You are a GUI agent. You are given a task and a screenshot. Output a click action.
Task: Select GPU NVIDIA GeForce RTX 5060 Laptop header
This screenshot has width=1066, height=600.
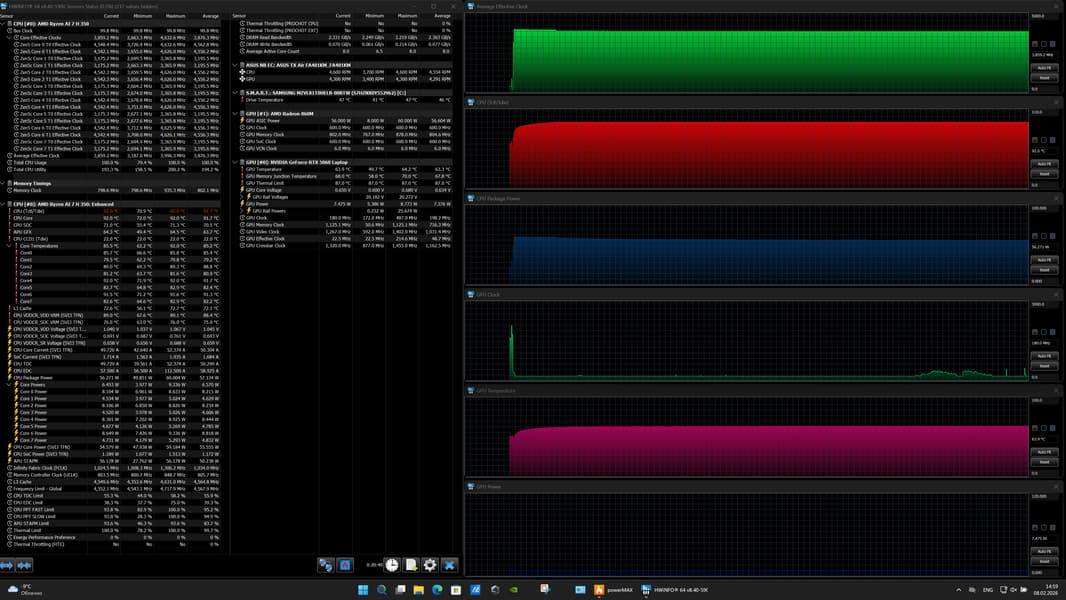pyautogui.click(x=295, y=162)
